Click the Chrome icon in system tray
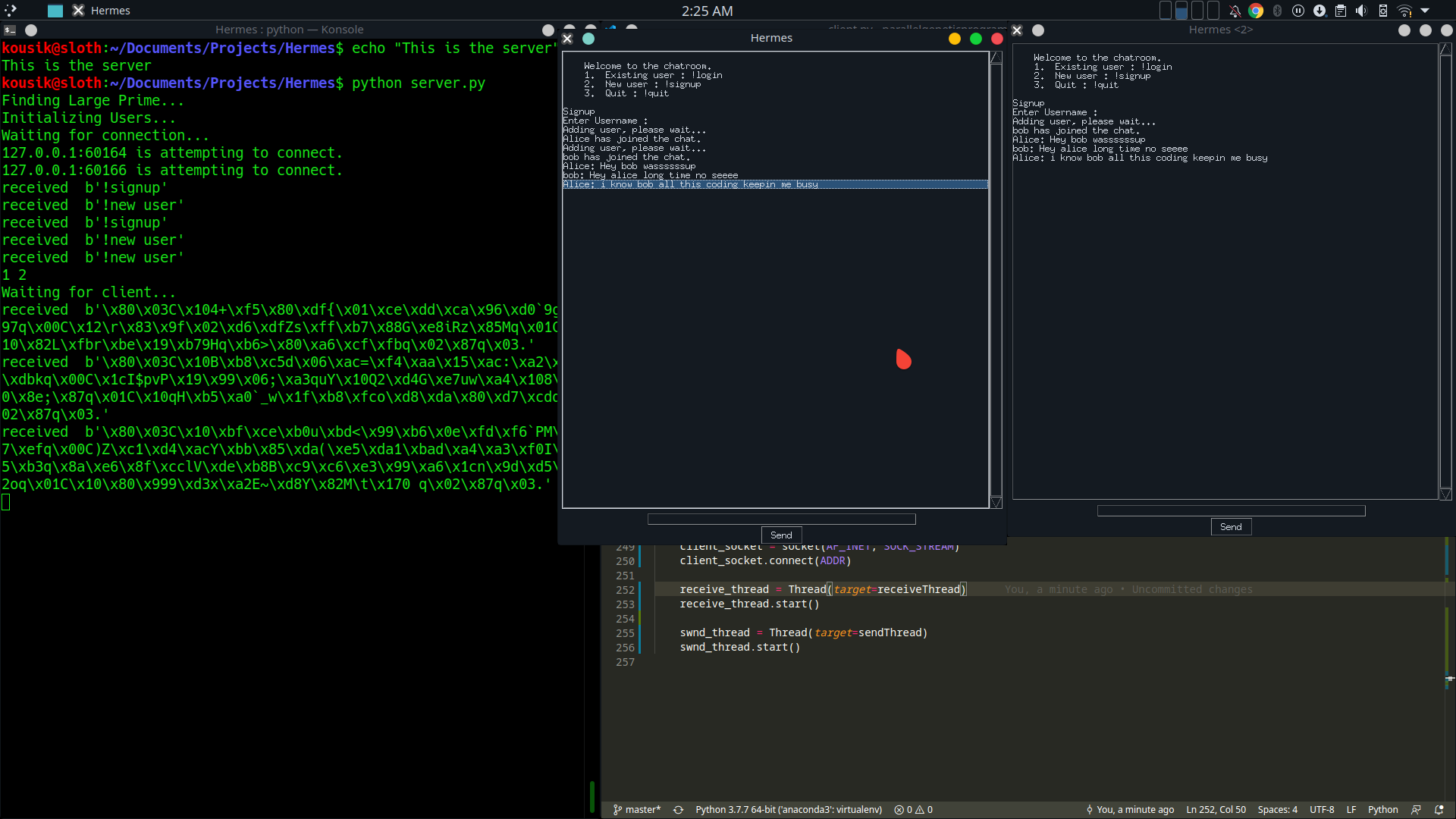Screen dimensions: 1456x819 (1256, 11)
